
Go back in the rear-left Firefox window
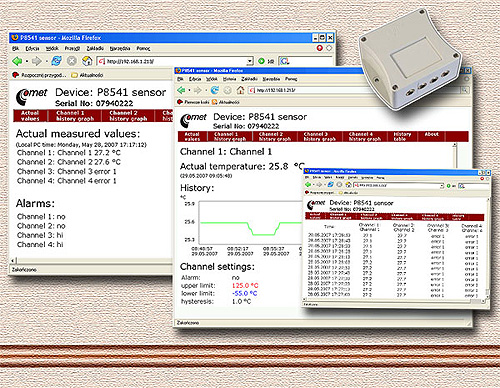(x=17, y=61)
